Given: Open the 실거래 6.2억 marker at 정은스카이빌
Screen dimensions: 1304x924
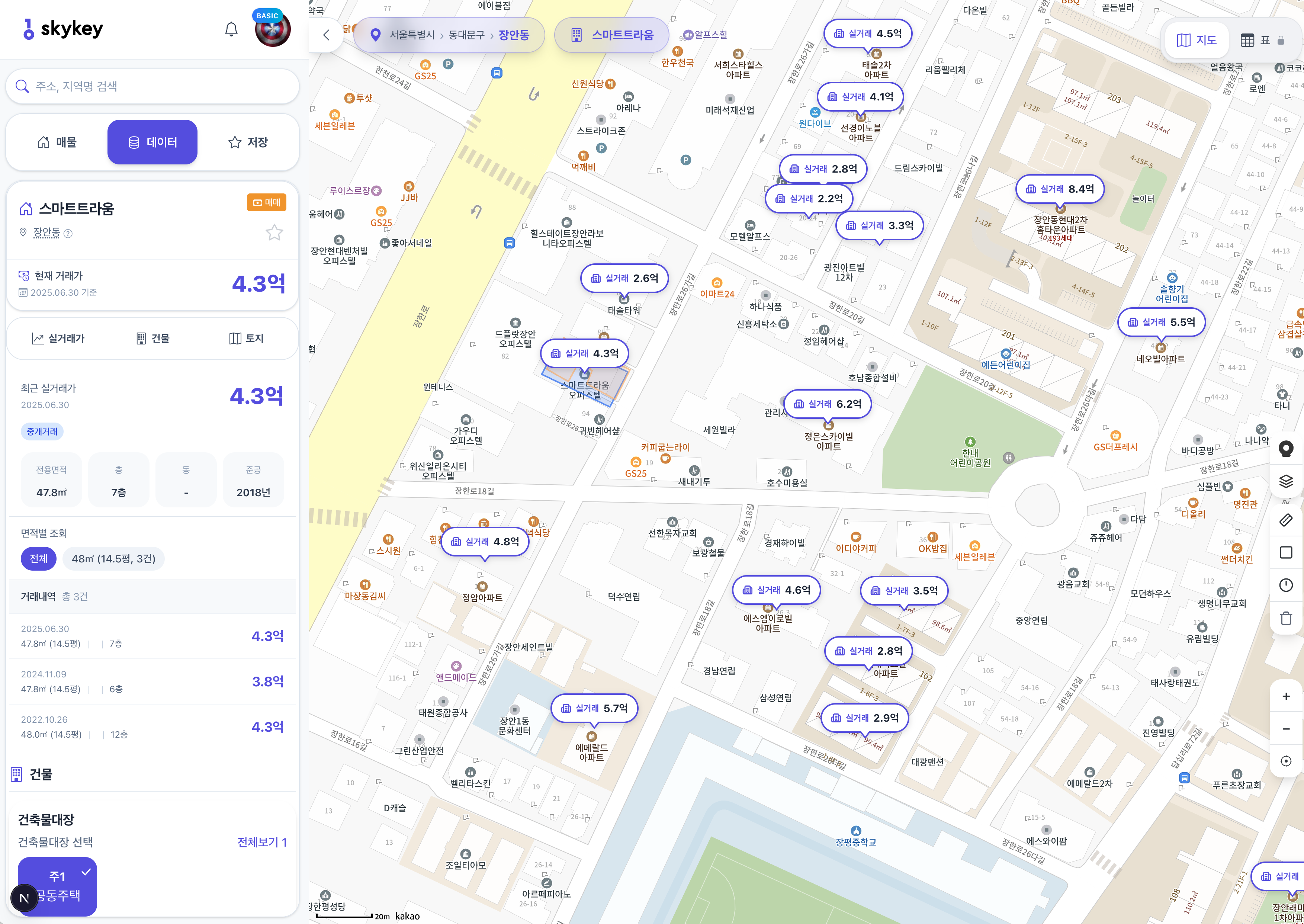Looking at the screenshot, I should click(x=828, y=404).
